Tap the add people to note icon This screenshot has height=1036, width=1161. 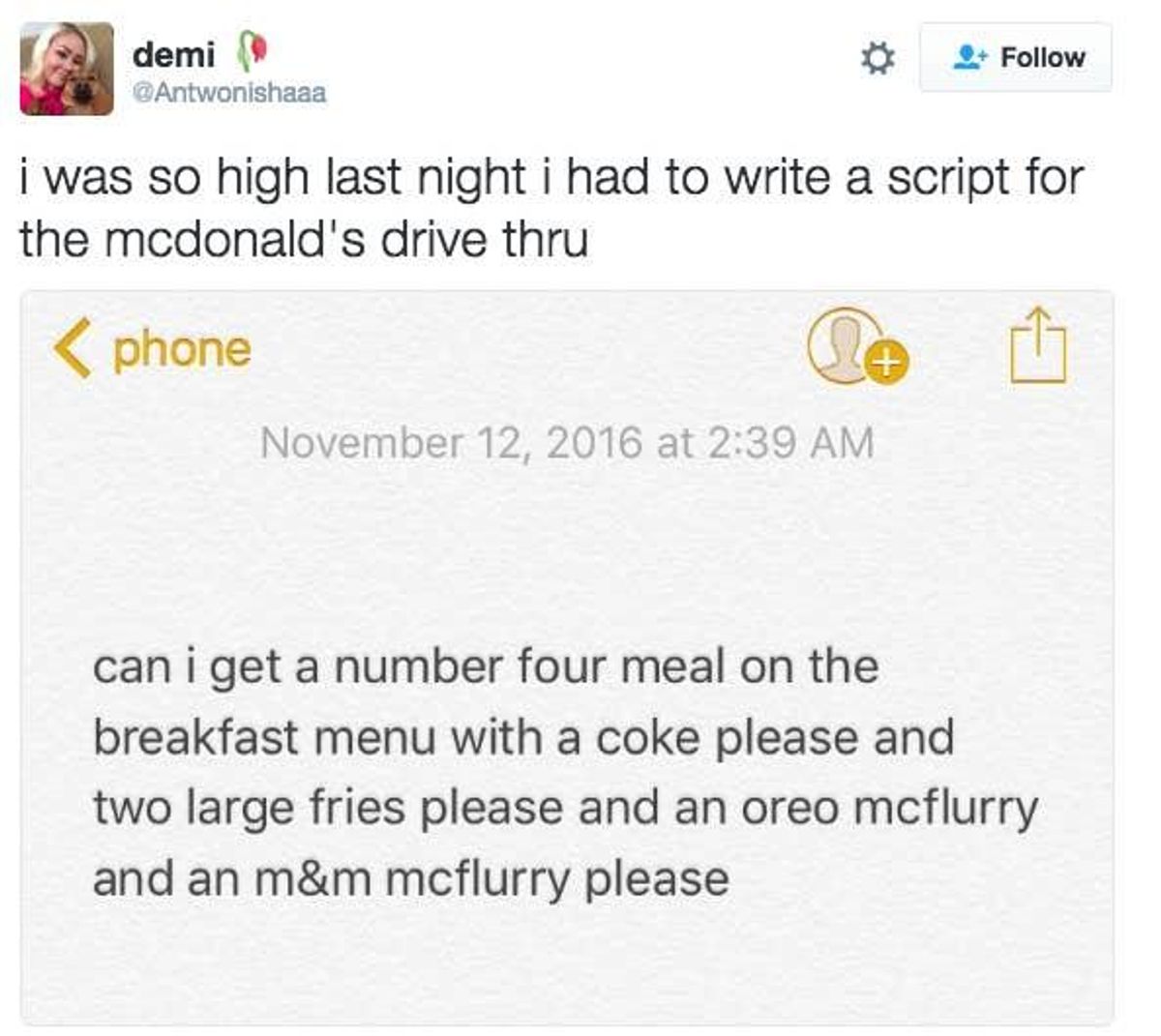857,346
